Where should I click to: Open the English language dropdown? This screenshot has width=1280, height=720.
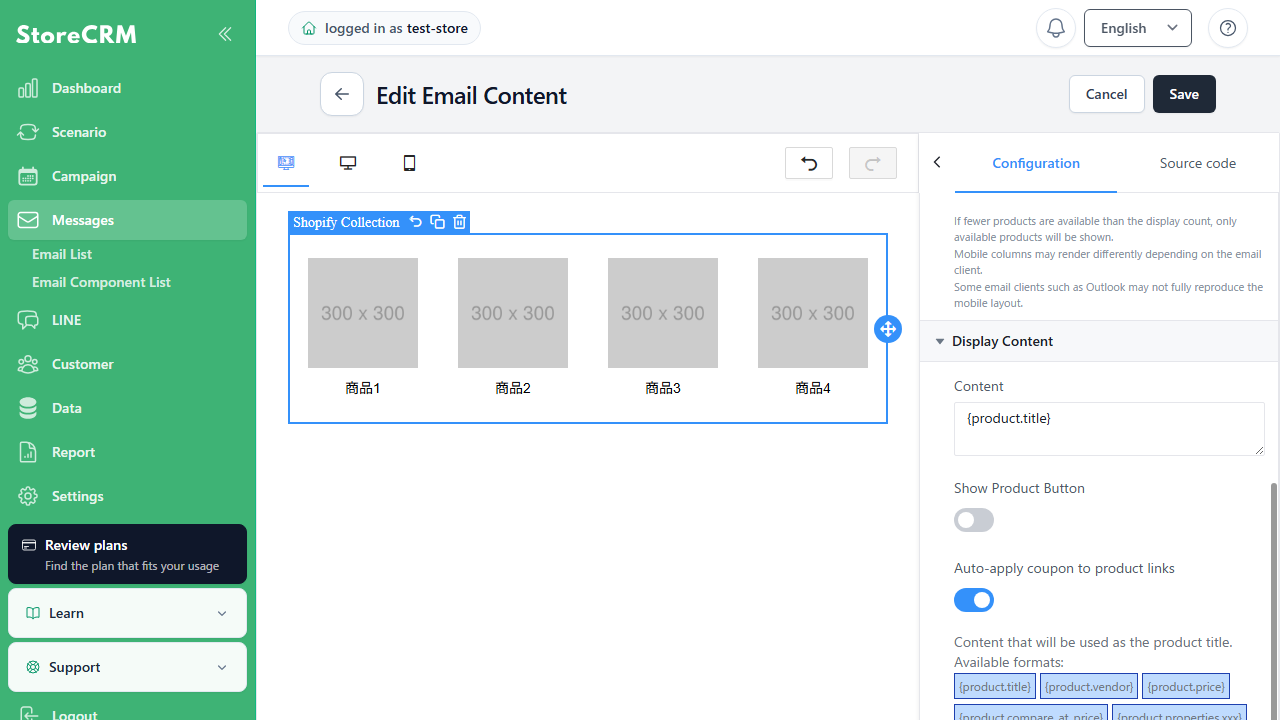[x=1138, y=28]
